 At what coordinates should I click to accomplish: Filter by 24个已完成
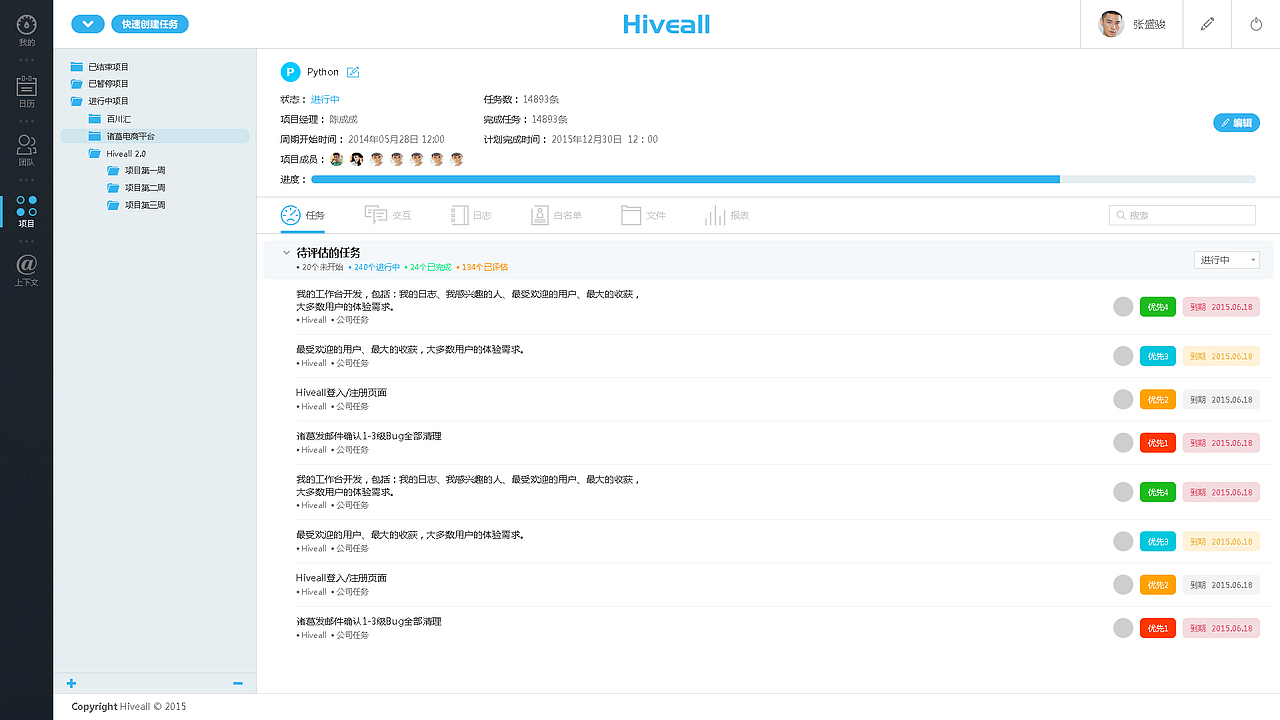pos(429,268)
